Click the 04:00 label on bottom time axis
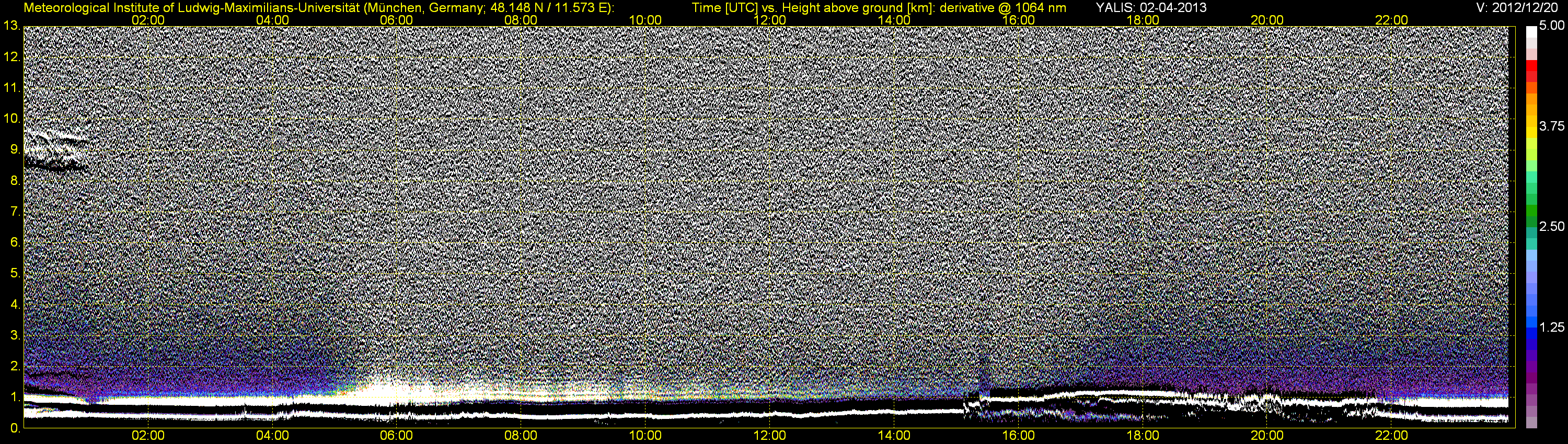Screen dimensions: 1568x444 pos(272,436)
